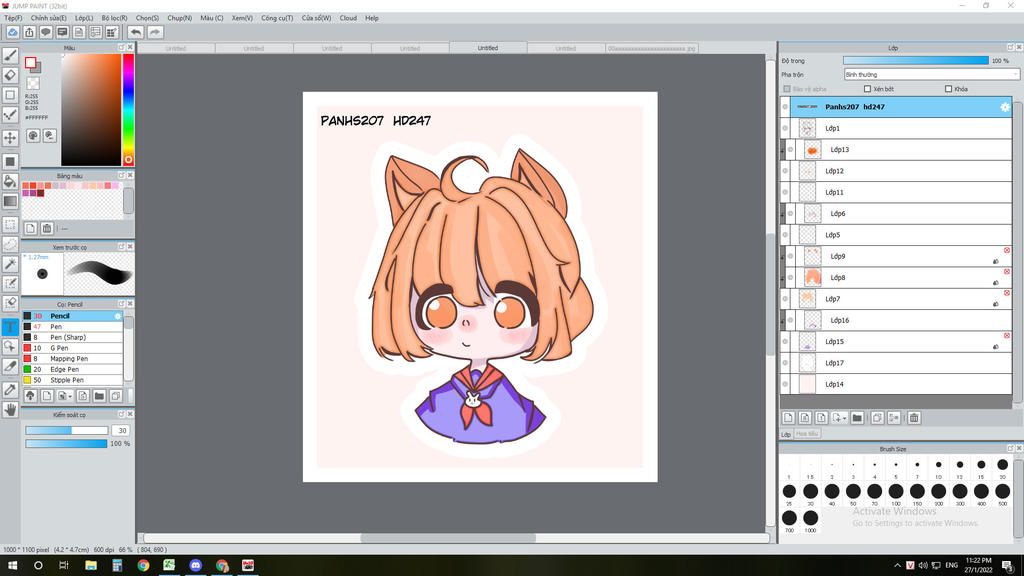Select the Magic Wand tool

pos(10,264)
